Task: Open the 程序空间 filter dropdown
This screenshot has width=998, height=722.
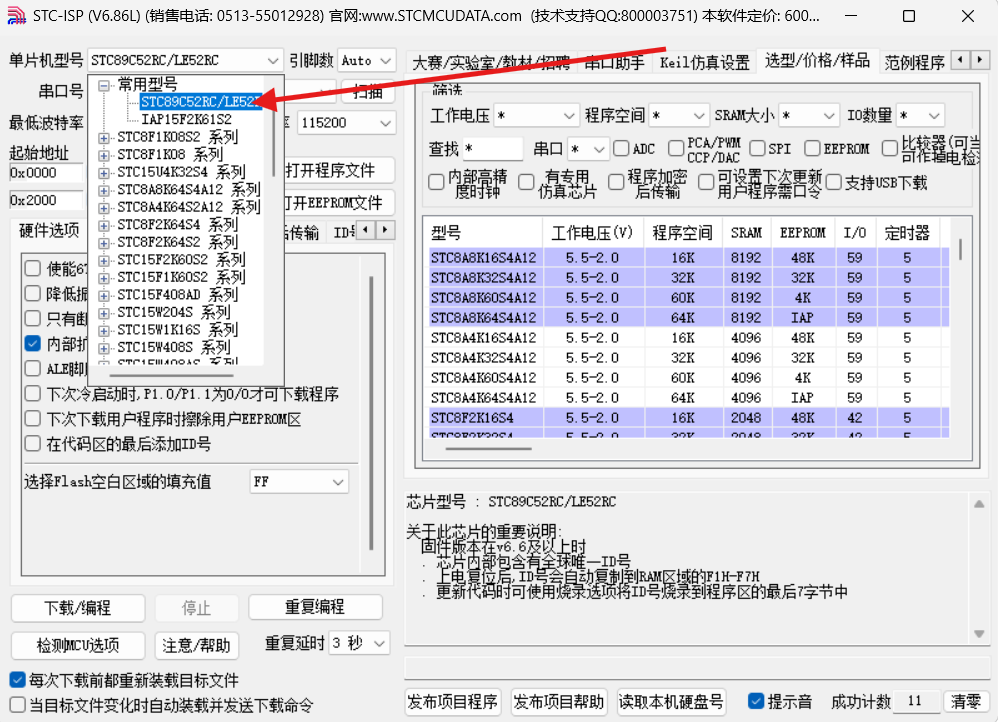Action: tap(678, 116)
